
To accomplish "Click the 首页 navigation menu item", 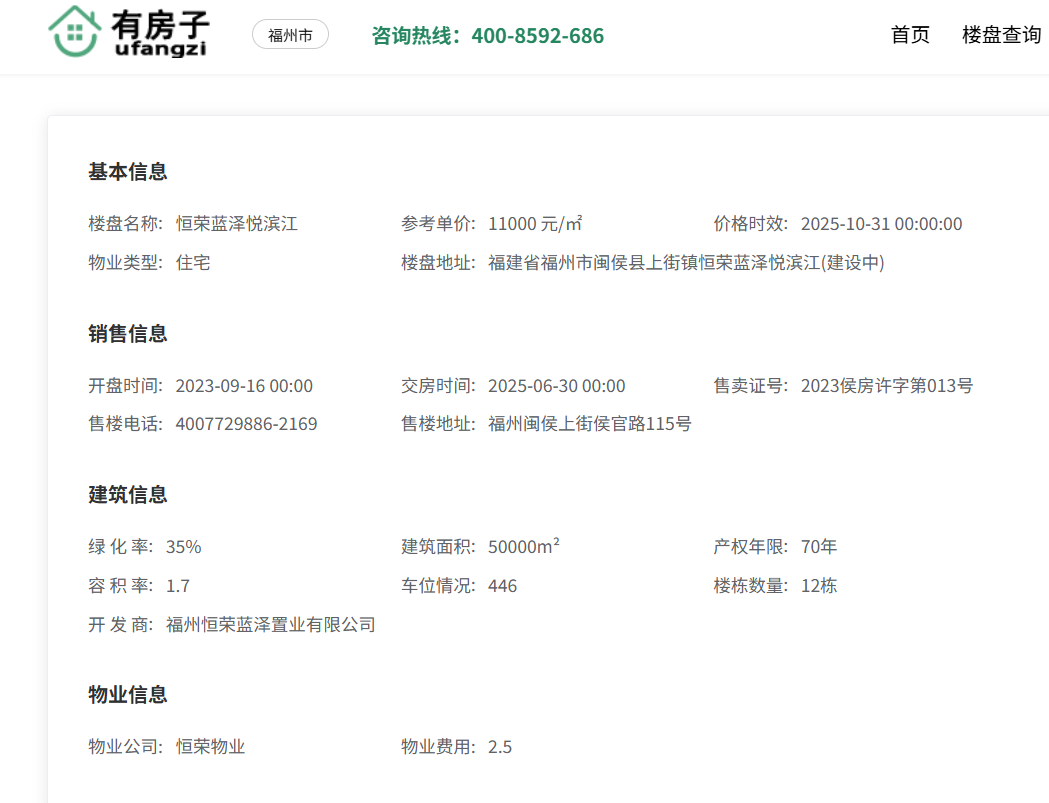I will 910,35.
